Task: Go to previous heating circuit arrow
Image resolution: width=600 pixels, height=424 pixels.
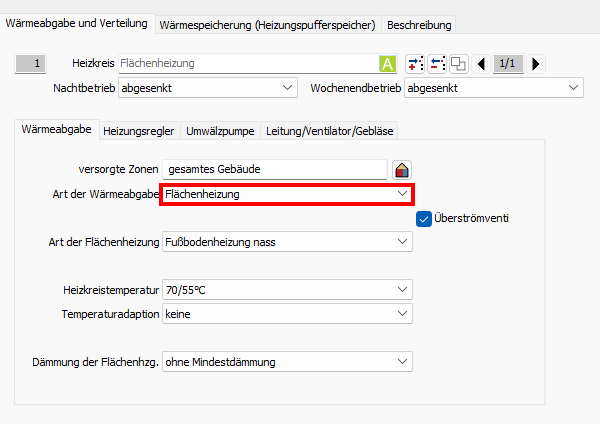Action: [x=482, y=64]
